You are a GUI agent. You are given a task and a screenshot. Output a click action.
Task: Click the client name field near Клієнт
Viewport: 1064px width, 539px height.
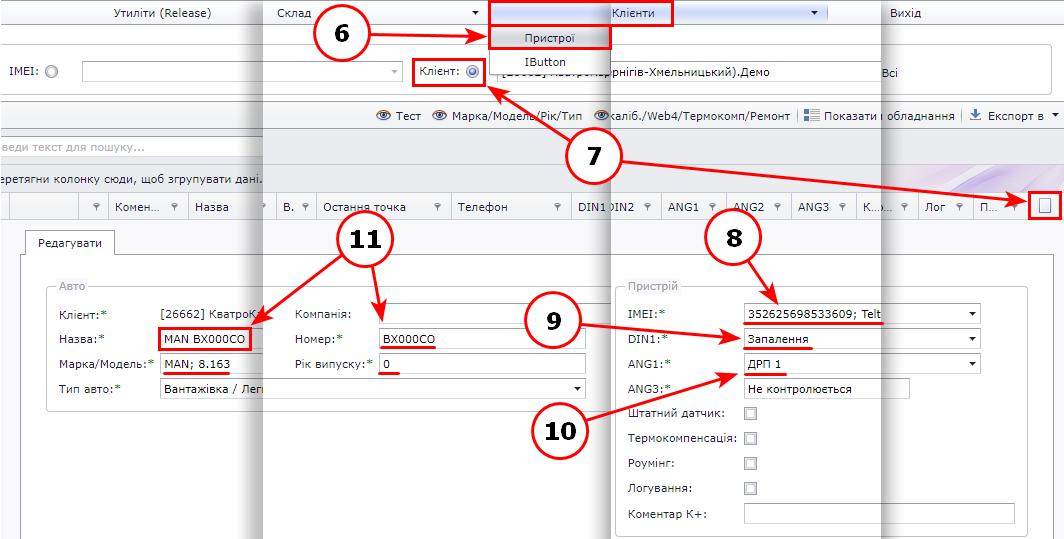click(x=688, y=71)
